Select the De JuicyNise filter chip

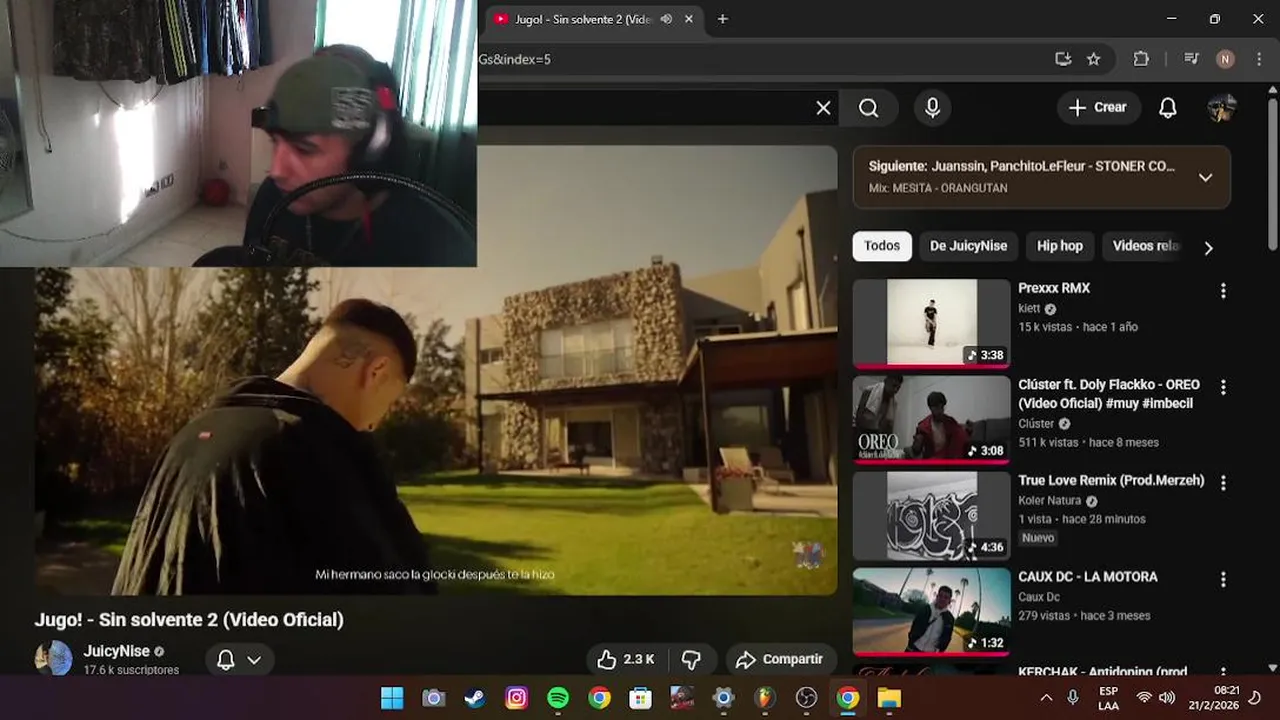(968, 246)
